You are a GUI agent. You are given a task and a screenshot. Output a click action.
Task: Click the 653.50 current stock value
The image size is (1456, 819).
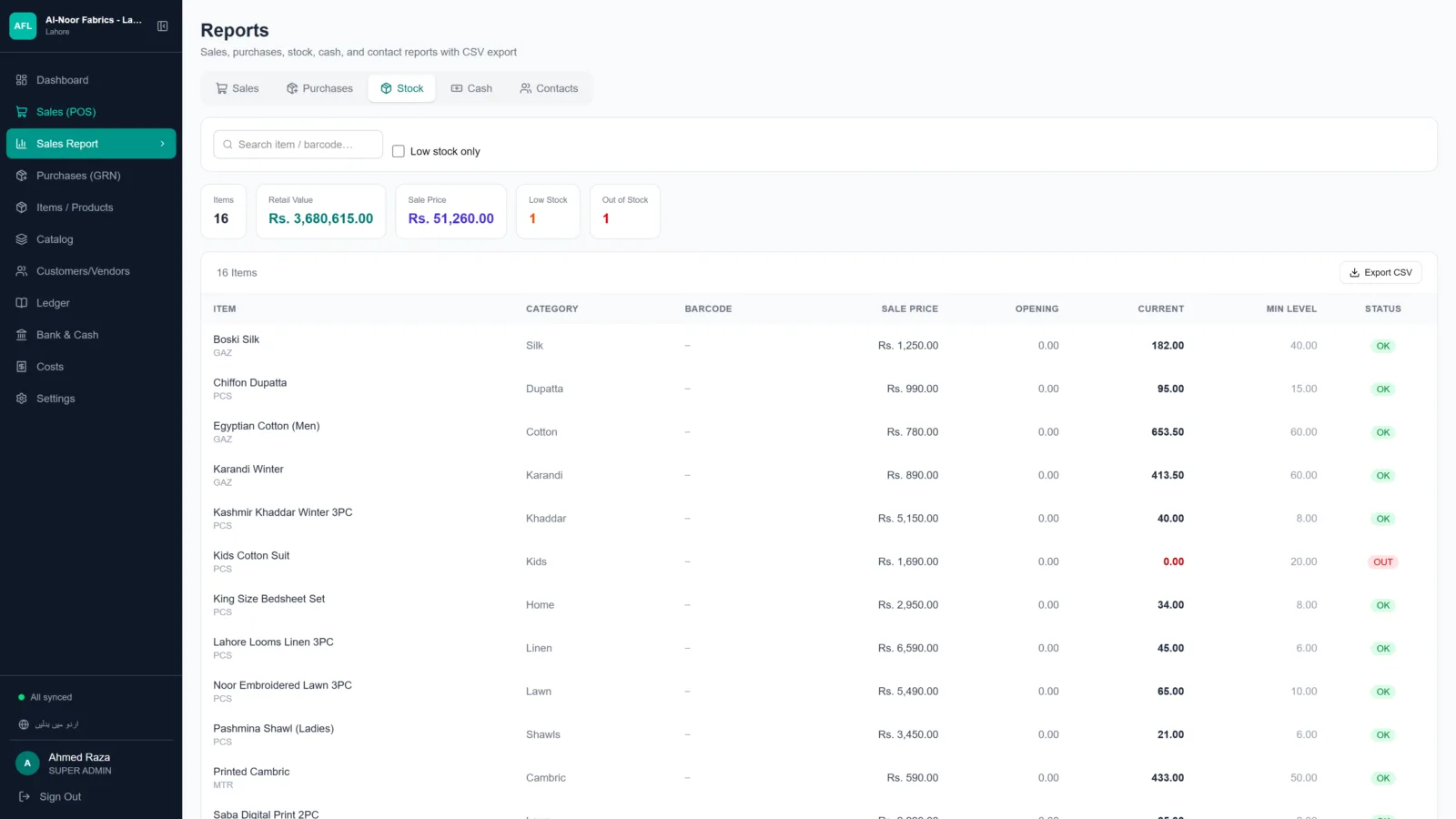point(1168,432)
